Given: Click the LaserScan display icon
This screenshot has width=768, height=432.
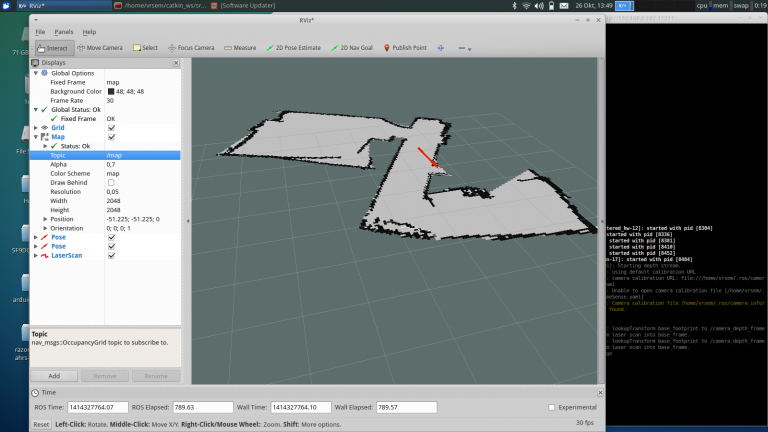Looking at the screenshot, I should tap(45, 256).
